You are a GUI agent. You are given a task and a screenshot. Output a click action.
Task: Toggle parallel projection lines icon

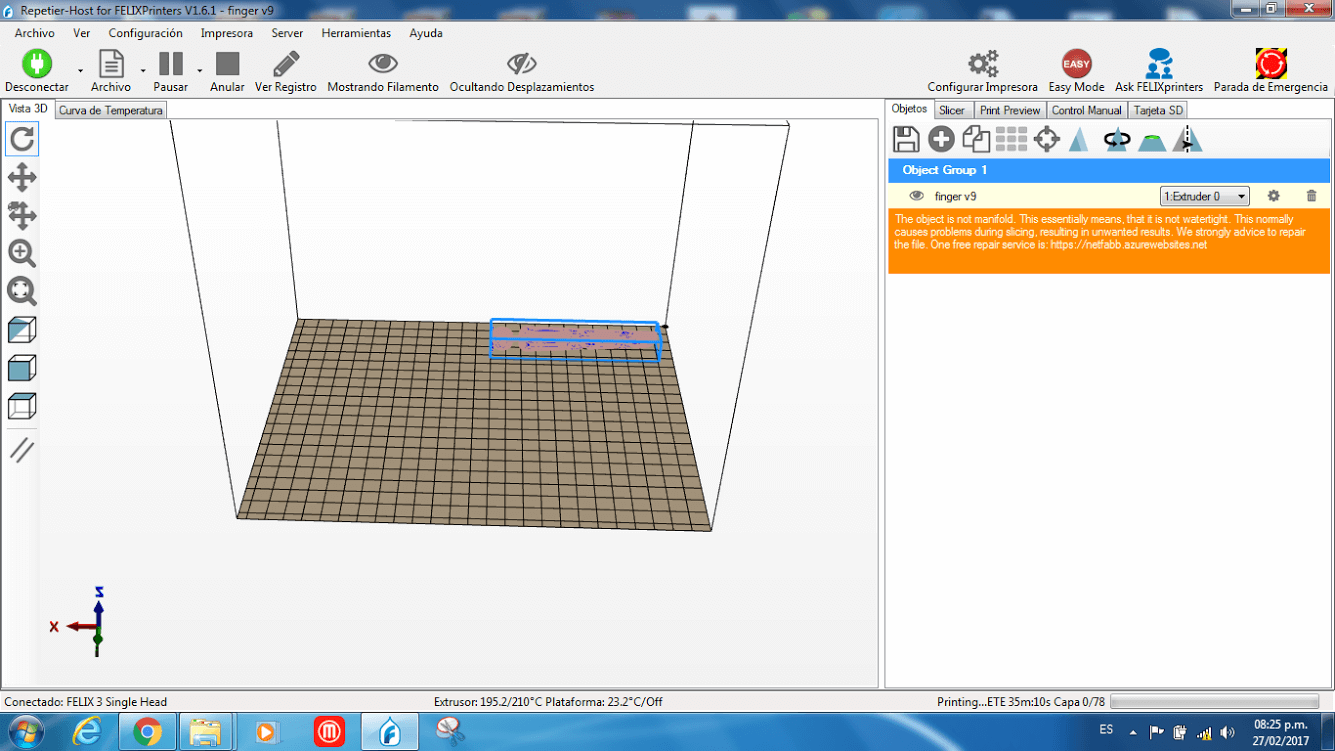tap(22, 450)
